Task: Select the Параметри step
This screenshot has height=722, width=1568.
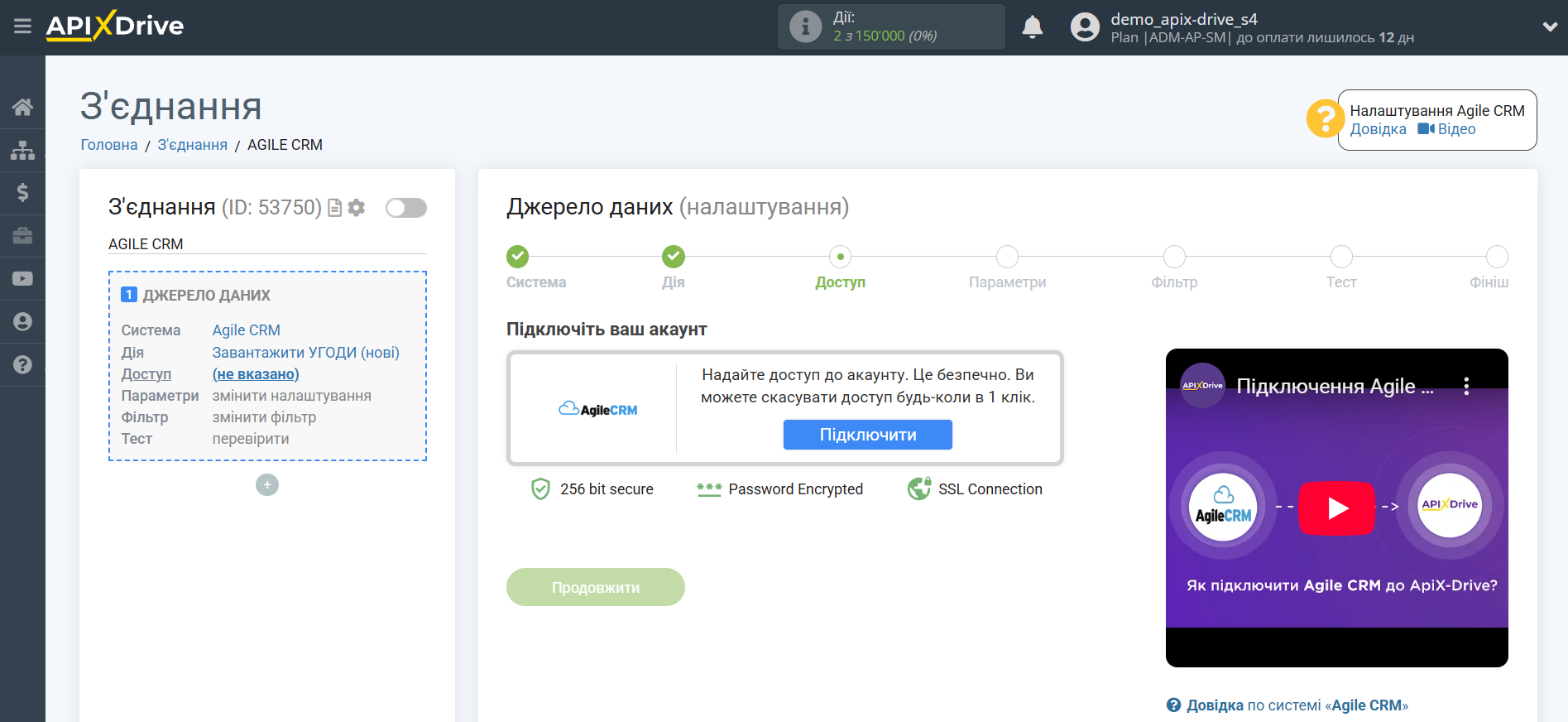Action: pyautogui.click(x=1007, y=257)
